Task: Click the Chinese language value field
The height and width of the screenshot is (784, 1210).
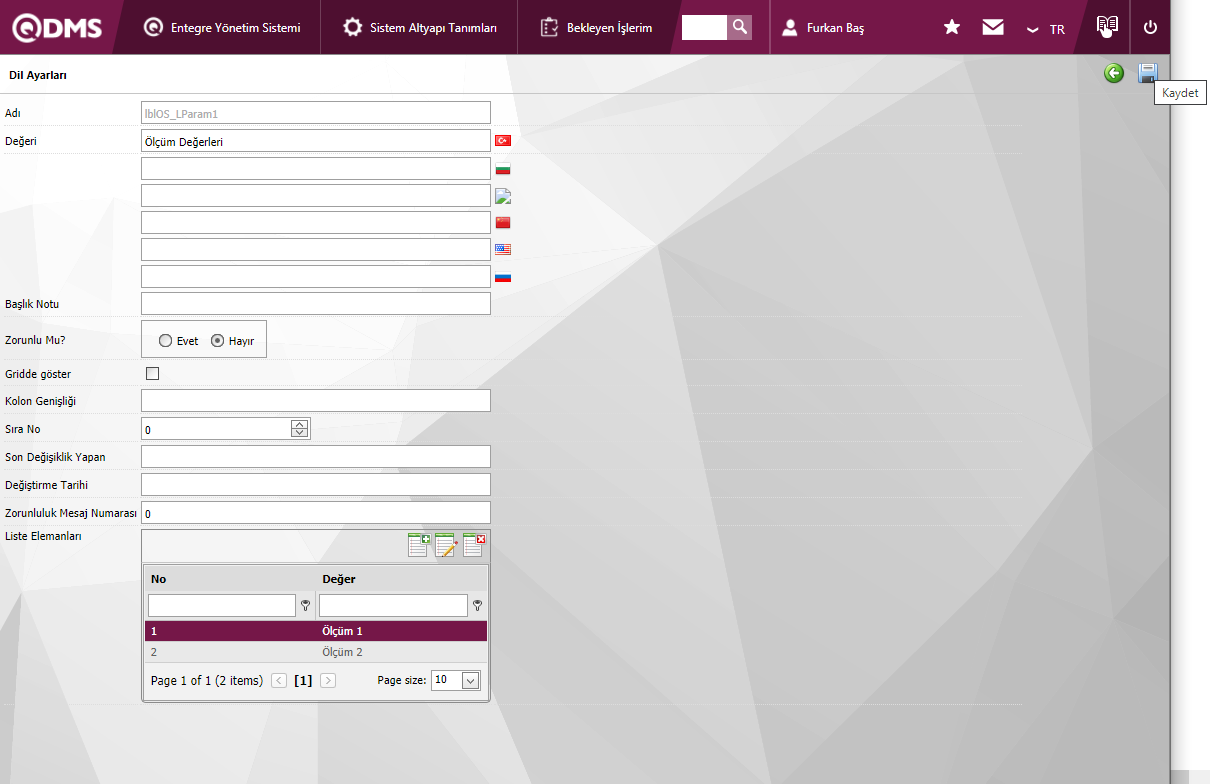Action: click(316, 222)
